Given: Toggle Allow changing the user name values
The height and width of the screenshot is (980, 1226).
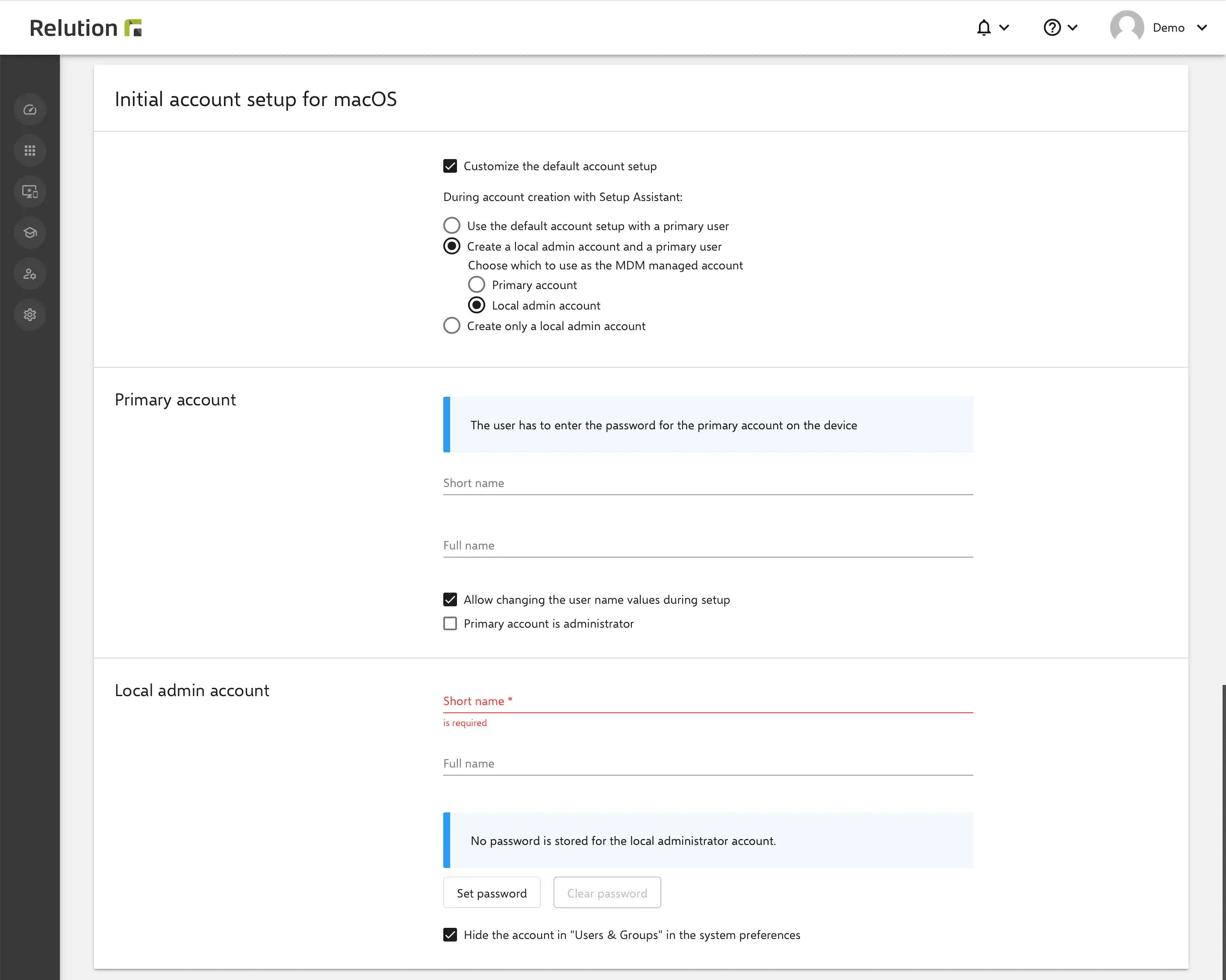Looking at the screenshot, I should pyautogui.click(x=450, y=599).
